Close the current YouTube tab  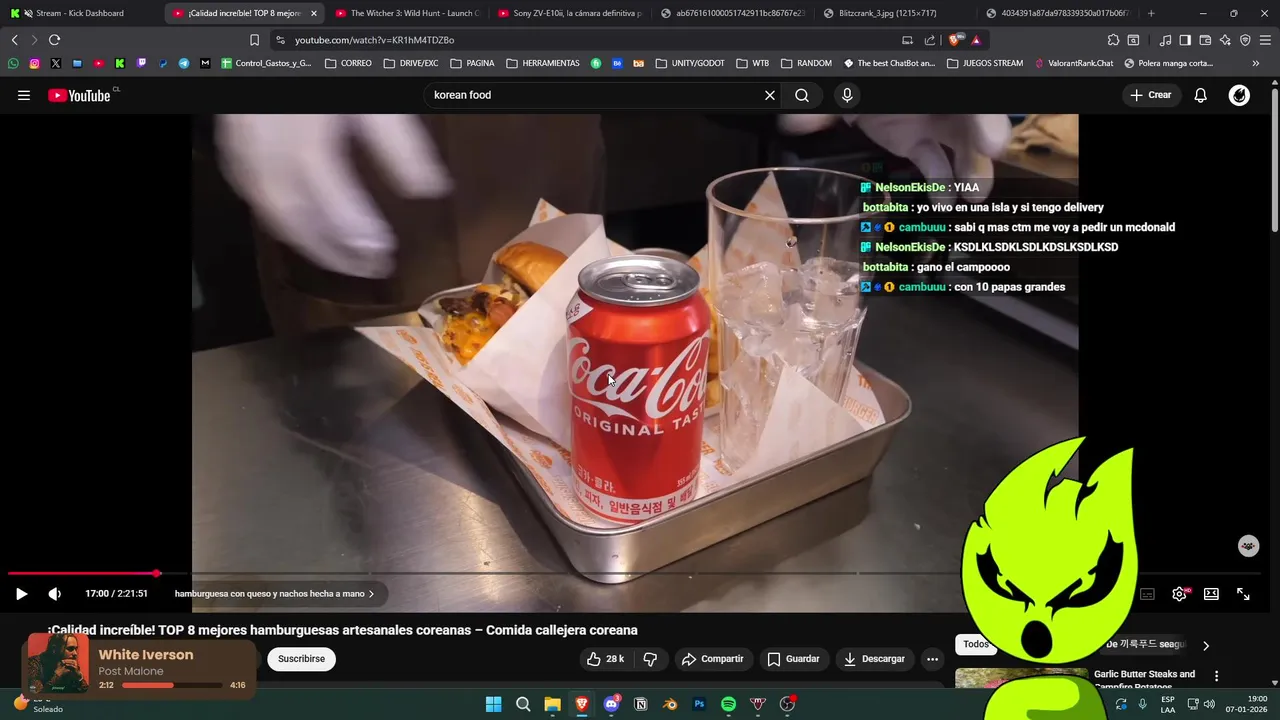pyautogui.click(x=313, y=13)
